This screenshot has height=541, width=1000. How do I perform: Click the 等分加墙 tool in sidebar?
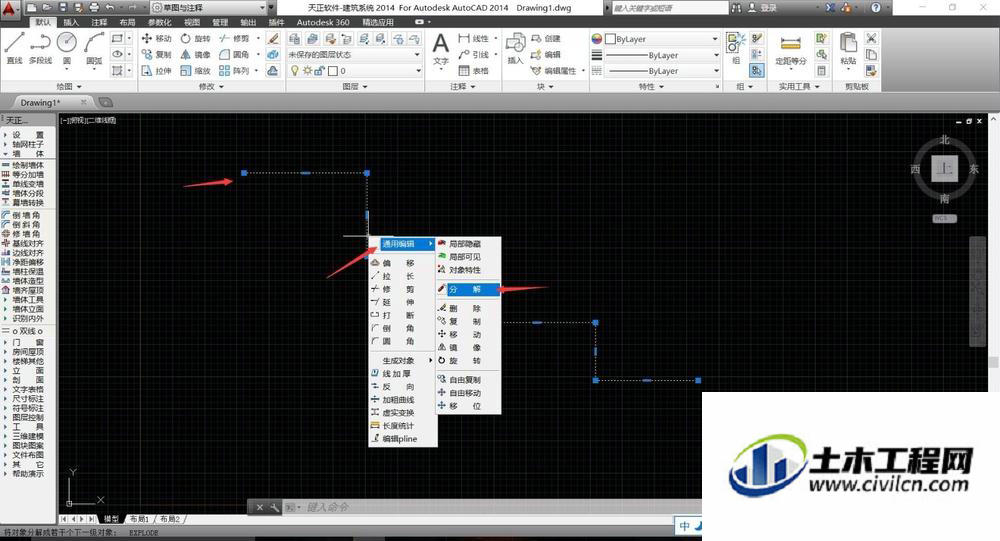click(x=23, y=174)
